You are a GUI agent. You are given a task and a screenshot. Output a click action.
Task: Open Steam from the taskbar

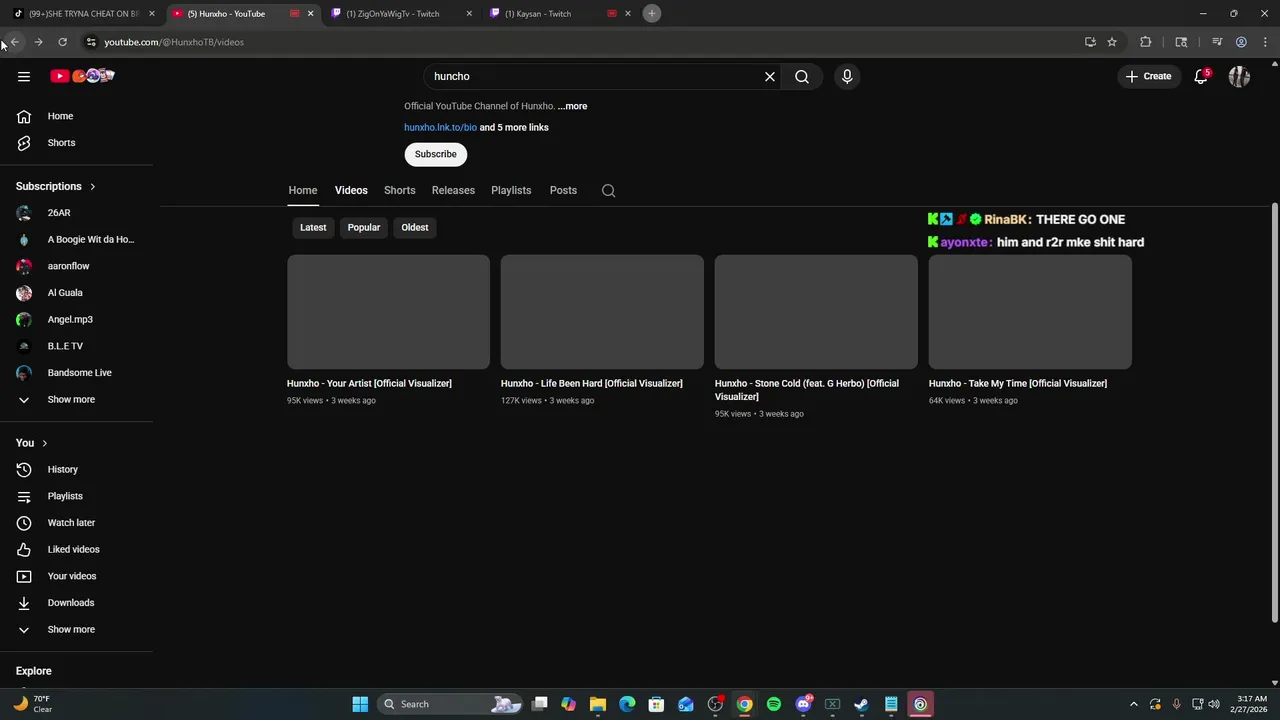861,704
